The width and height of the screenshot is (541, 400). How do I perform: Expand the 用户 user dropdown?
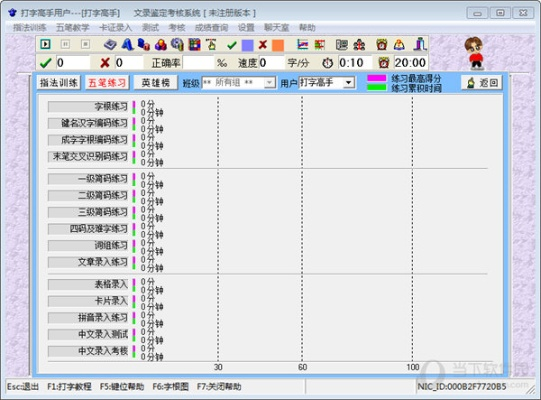click(349, 83)
